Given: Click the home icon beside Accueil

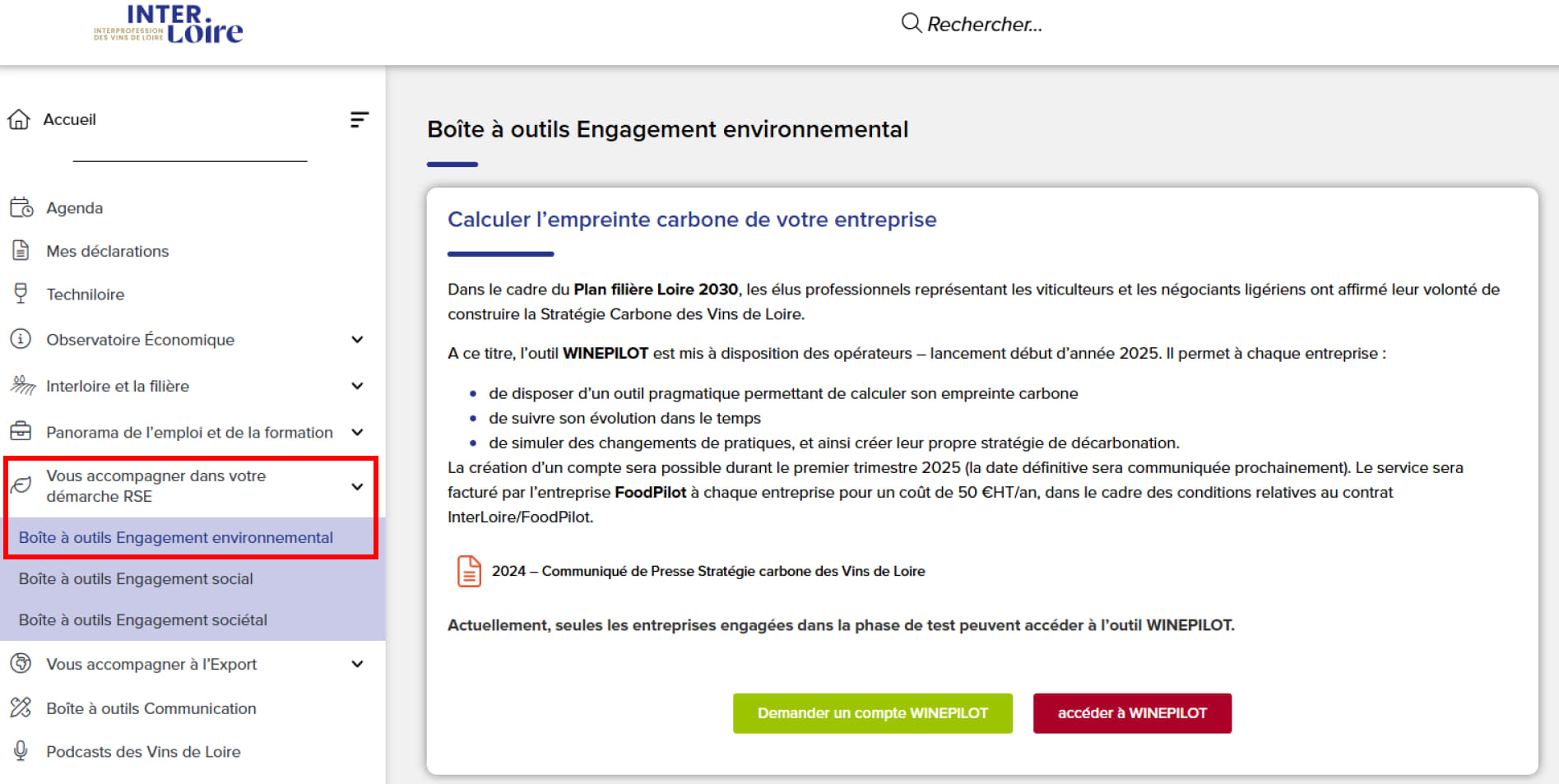Looking at the screenshot, I should click(x=19, y=119).
